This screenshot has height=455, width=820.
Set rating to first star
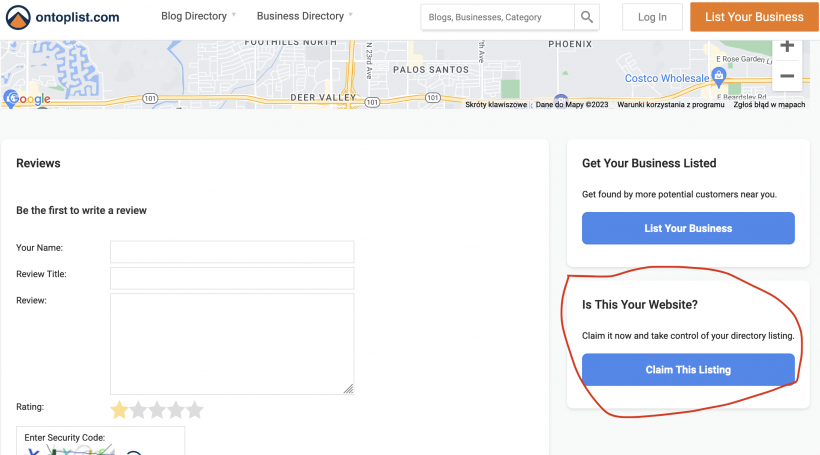tap(120, 409)
